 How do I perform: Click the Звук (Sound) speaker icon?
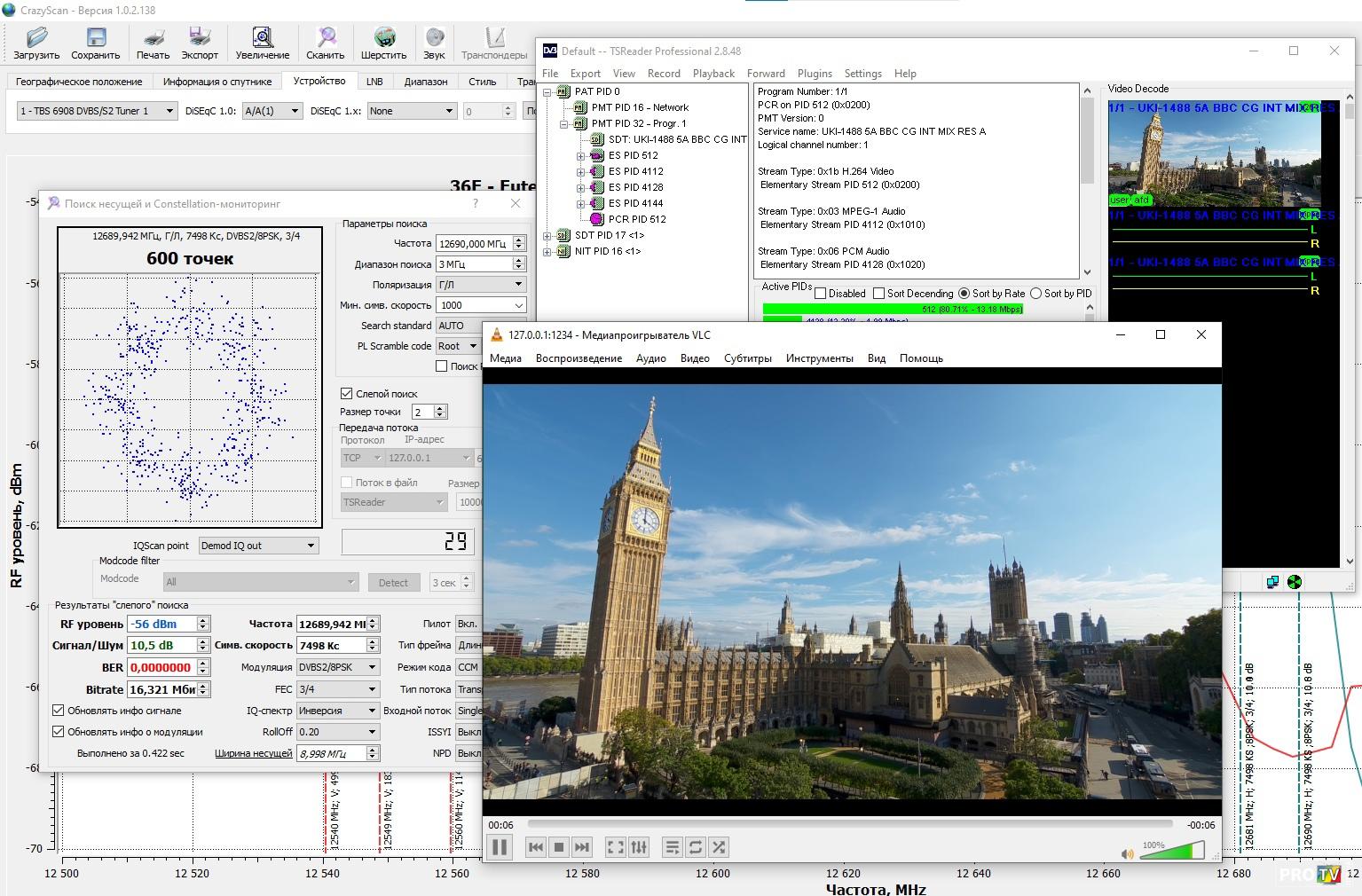pyautogui.click(x=434, y=42)
